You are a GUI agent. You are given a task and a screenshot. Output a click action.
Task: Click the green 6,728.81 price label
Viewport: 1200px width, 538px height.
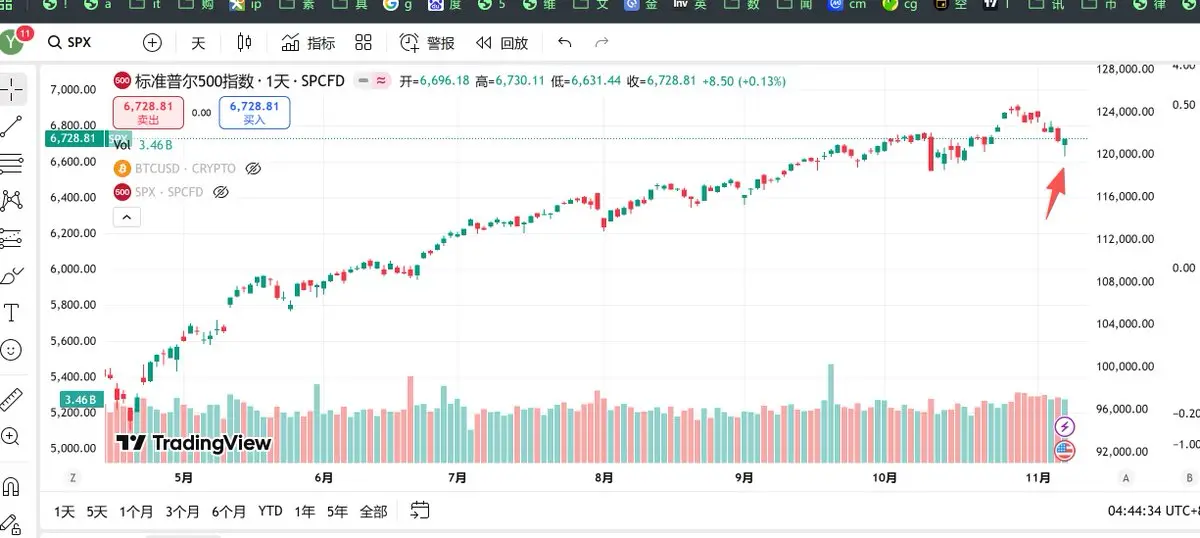75,138
